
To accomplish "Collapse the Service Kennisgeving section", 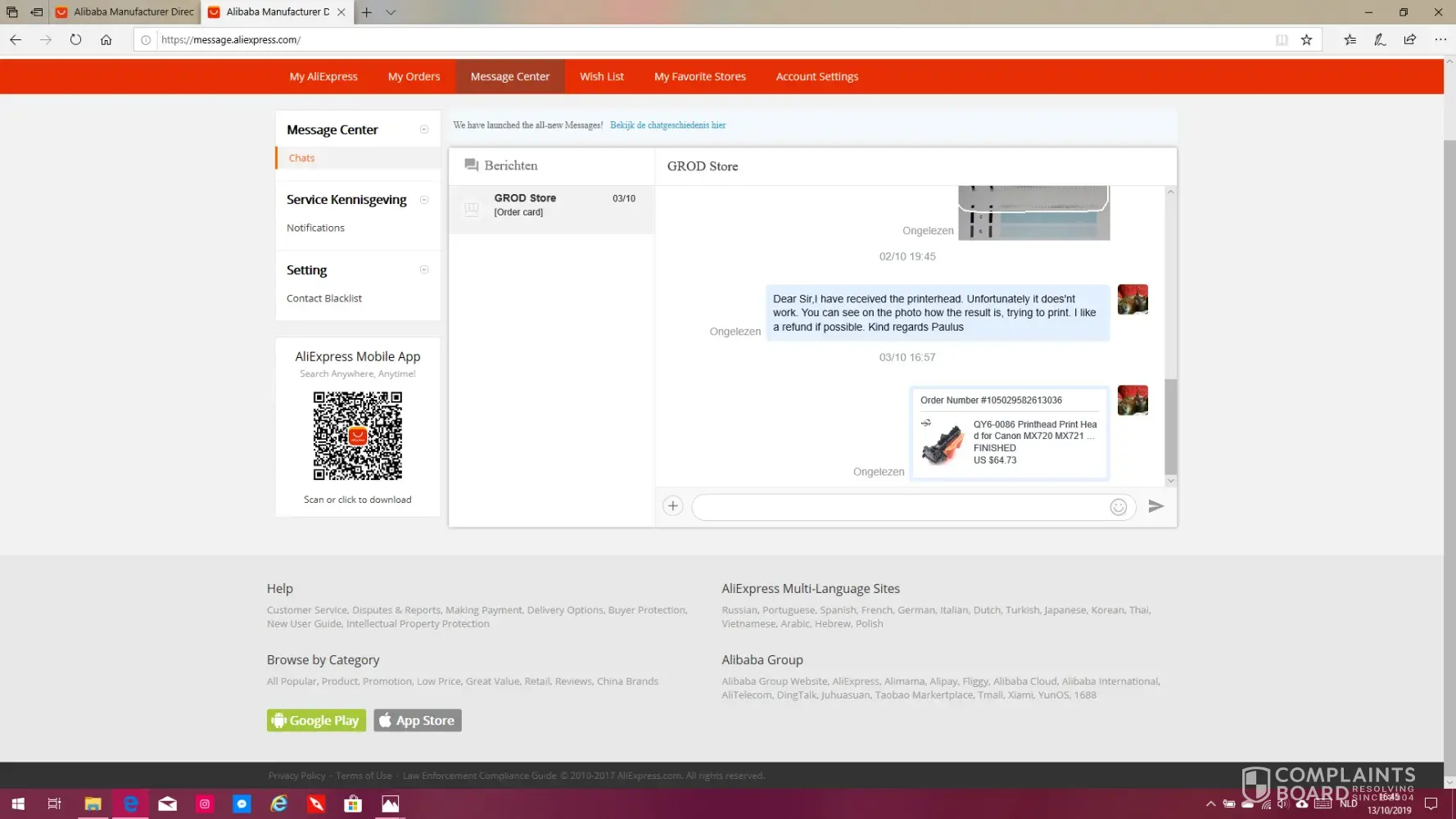I will click(x=424, y=200).
